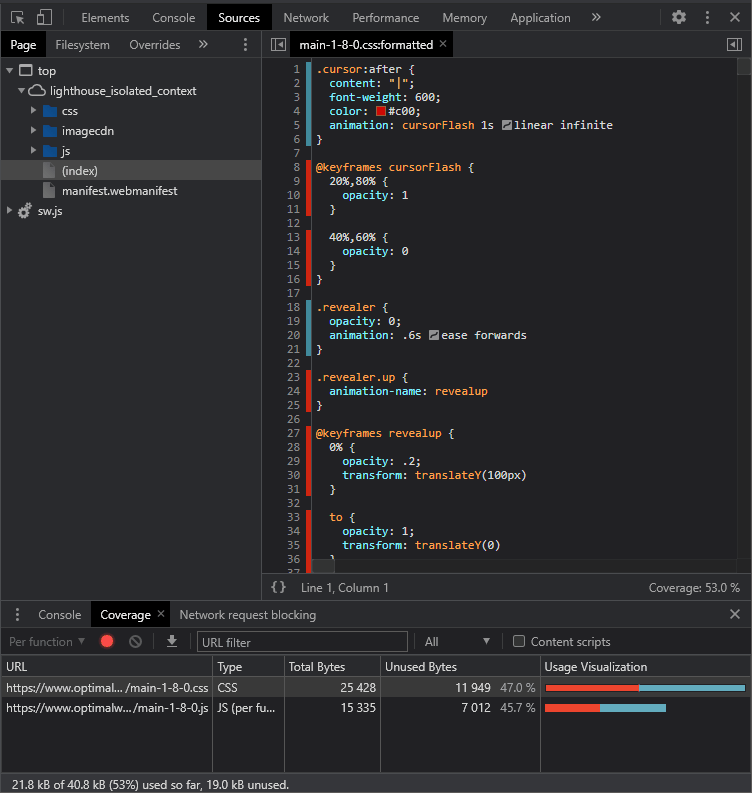
Task: Toggle the device toolbar icon
Action: [44, 17]
